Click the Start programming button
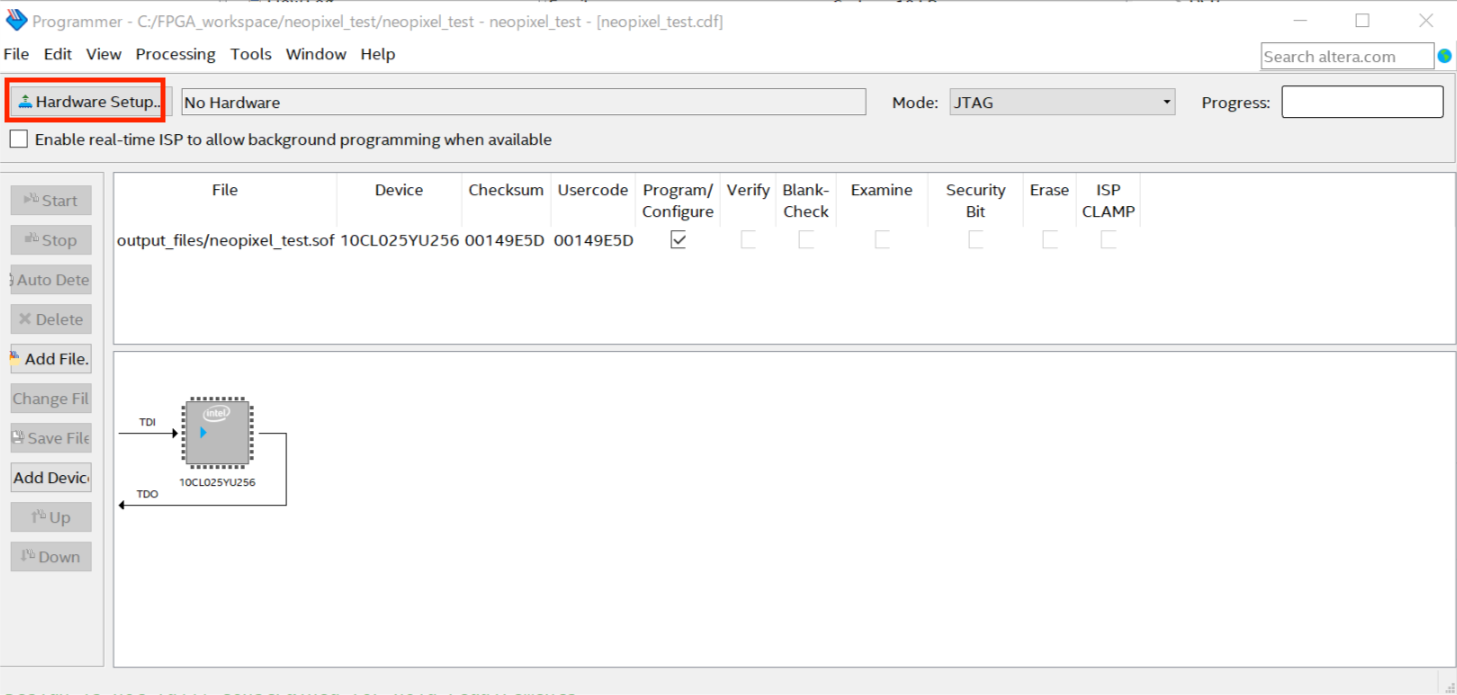Viewport: 1457px width, 695px height. [x=51, y=201]
